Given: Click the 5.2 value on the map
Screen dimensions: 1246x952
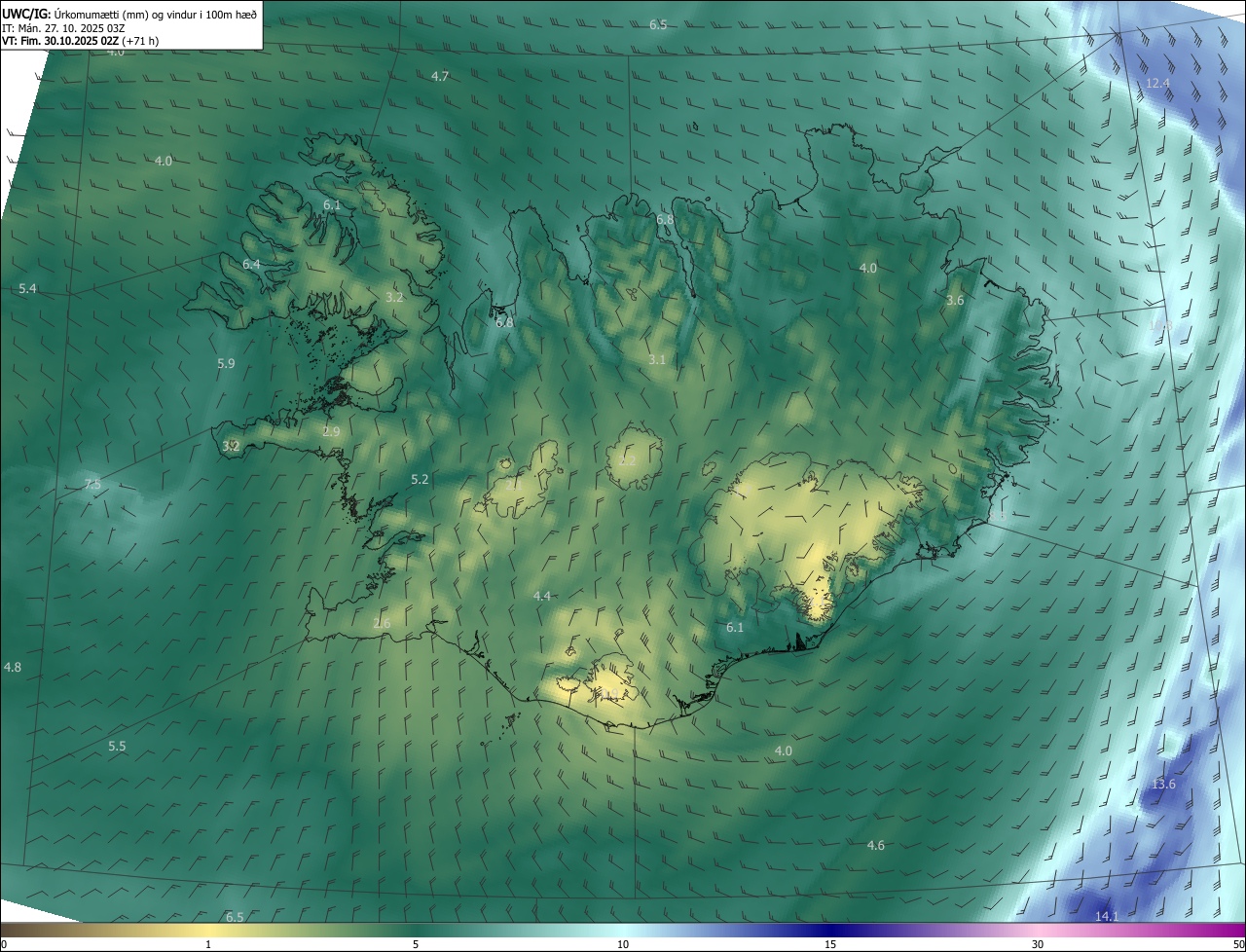Looking at the screenshot, I should (420, 480).
